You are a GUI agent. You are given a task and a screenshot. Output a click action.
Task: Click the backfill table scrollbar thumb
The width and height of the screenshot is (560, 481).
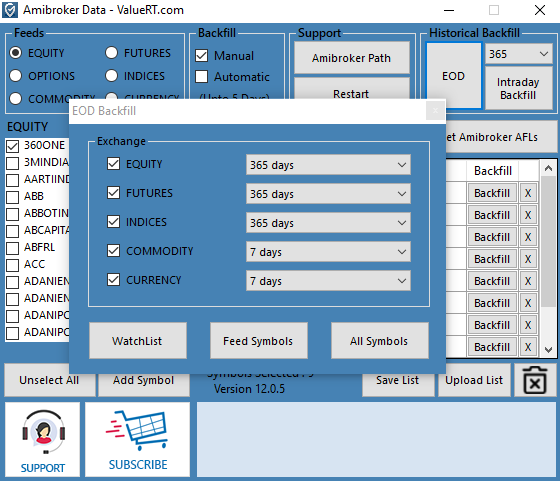(x=548, y=241)
